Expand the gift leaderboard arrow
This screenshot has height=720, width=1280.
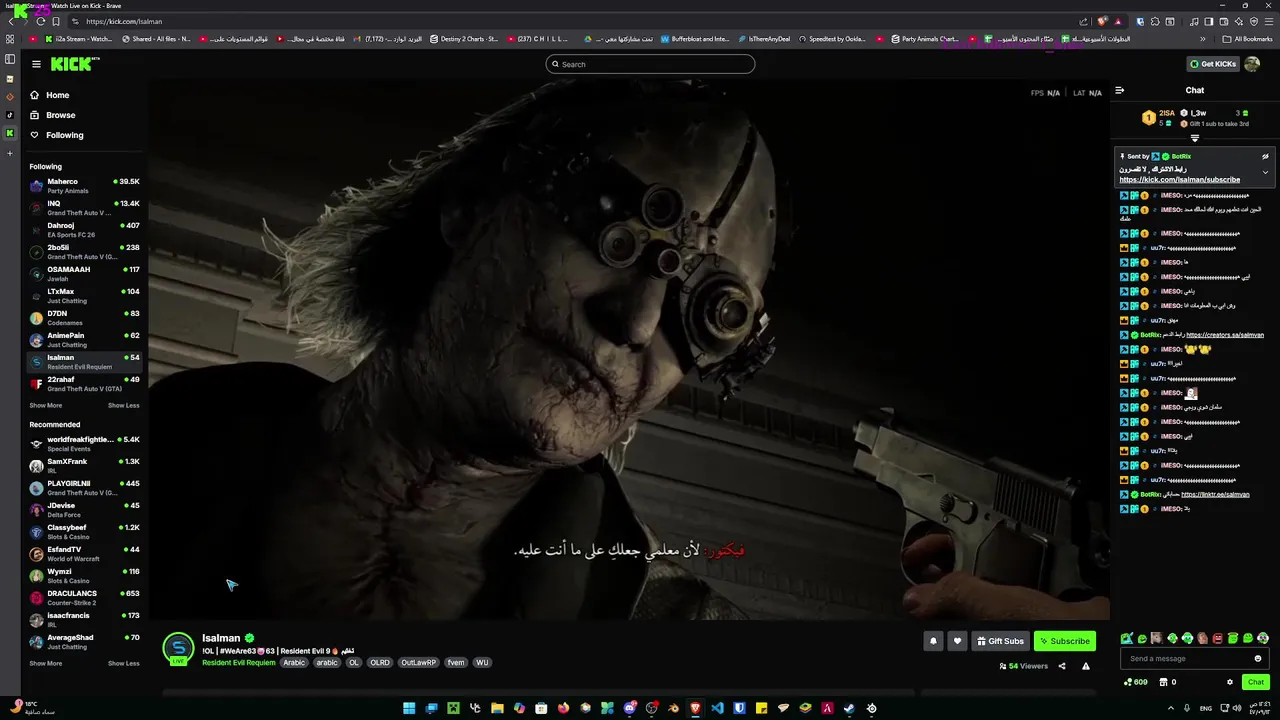(1194, 138)
